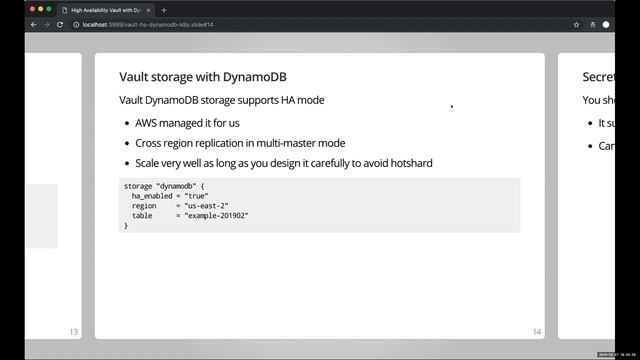Viewport: 640px width, 360px height.
Task: Click the previous slide 13 panel
Action: tap(53, 196)
